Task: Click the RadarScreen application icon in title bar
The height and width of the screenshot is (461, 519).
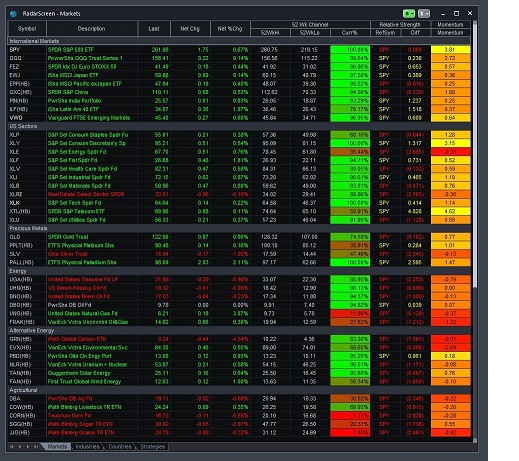Action: [13, 14]
